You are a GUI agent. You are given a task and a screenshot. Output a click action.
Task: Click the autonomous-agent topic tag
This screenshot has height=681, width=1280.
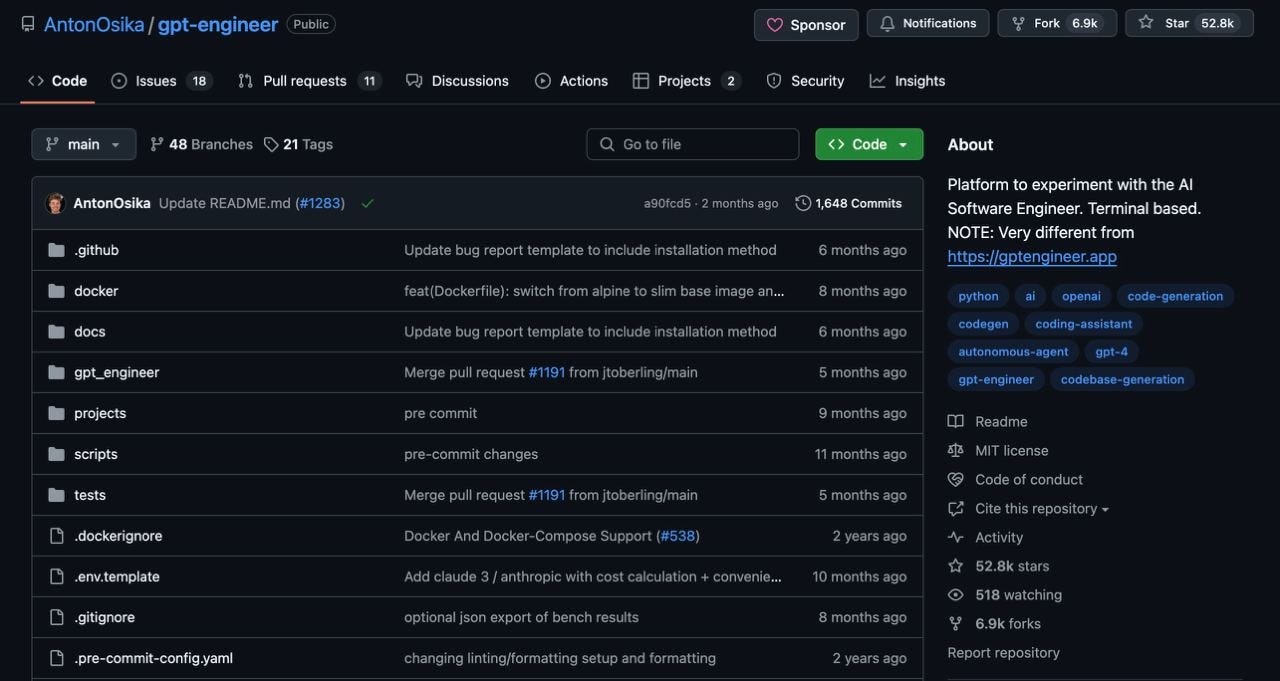pyautogui.click(x=1013, y=352)
